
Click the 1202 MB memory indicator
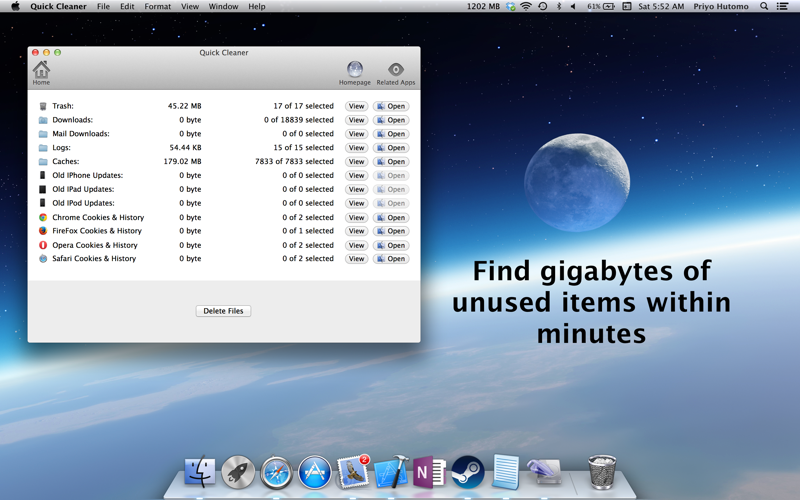pos(483,6)
